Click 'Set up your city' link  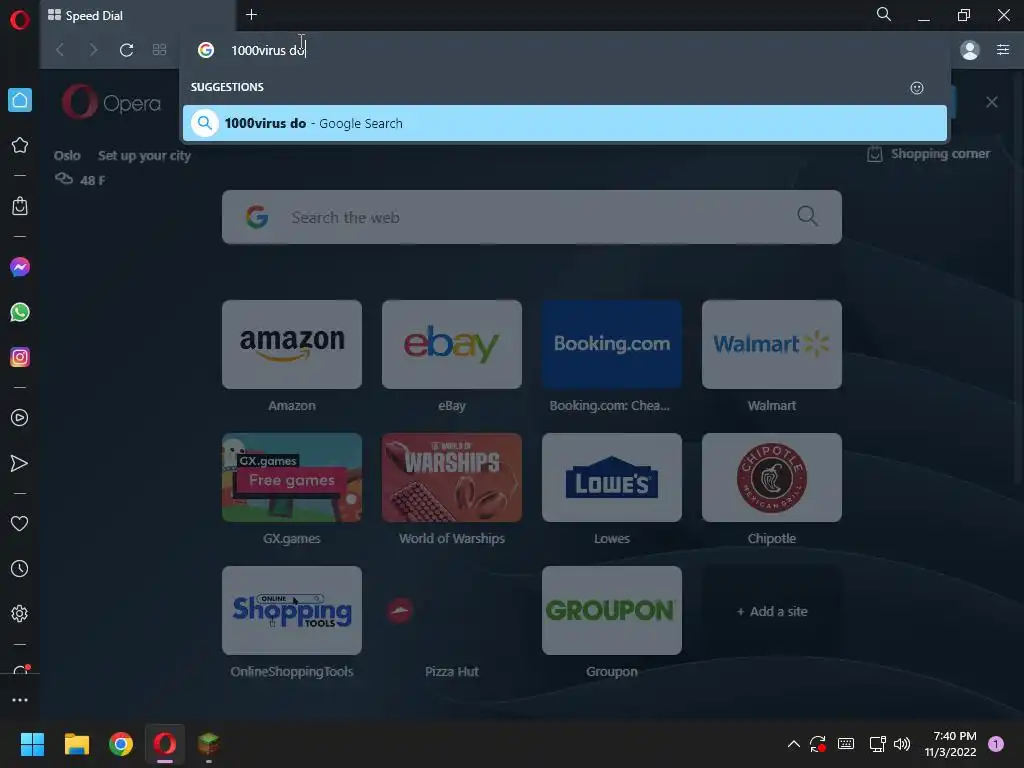tap(144, 155)
